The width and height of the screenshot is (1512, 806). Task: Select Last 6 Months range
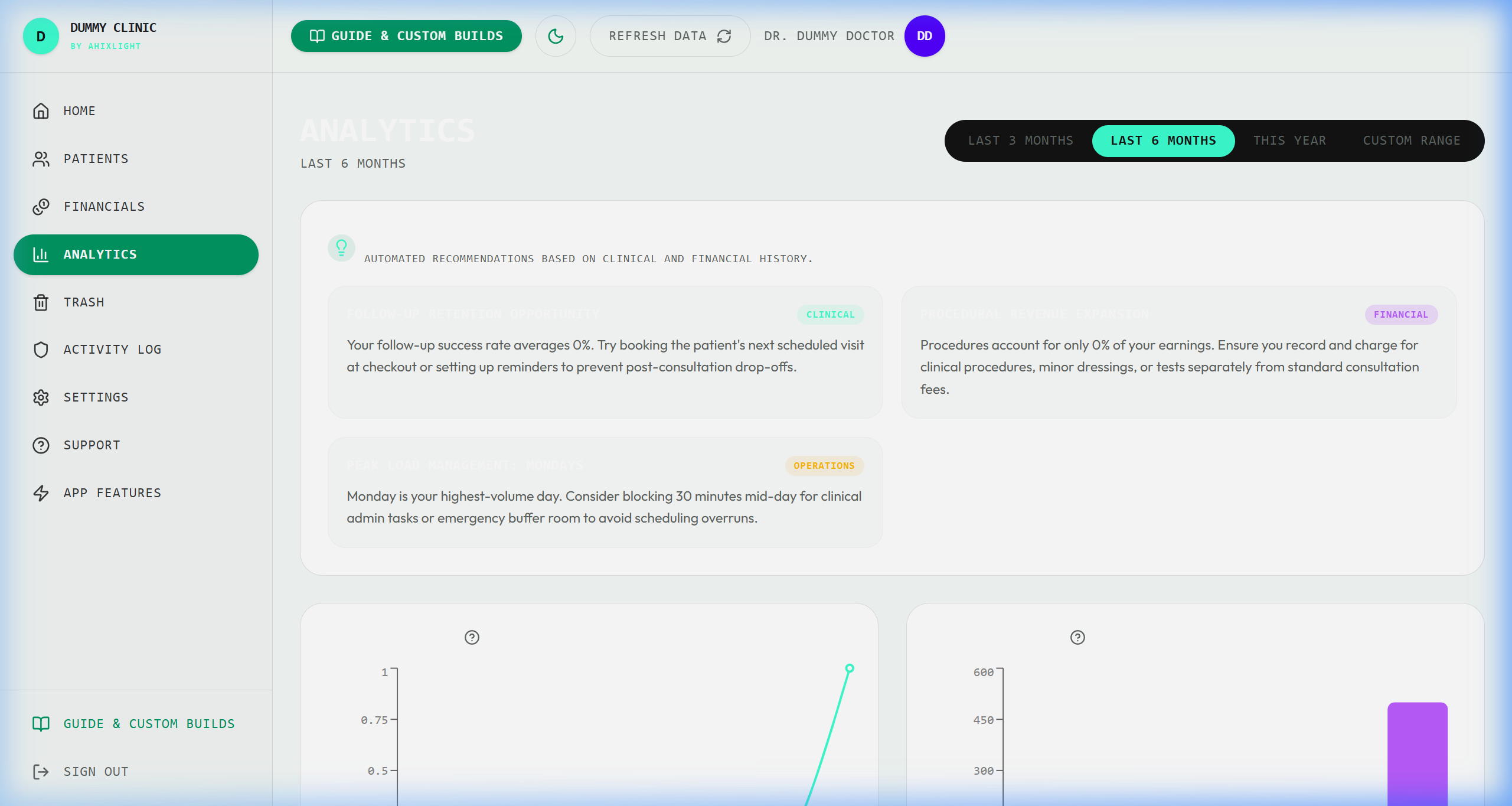pyautogui.click(x=1163, y=141)
